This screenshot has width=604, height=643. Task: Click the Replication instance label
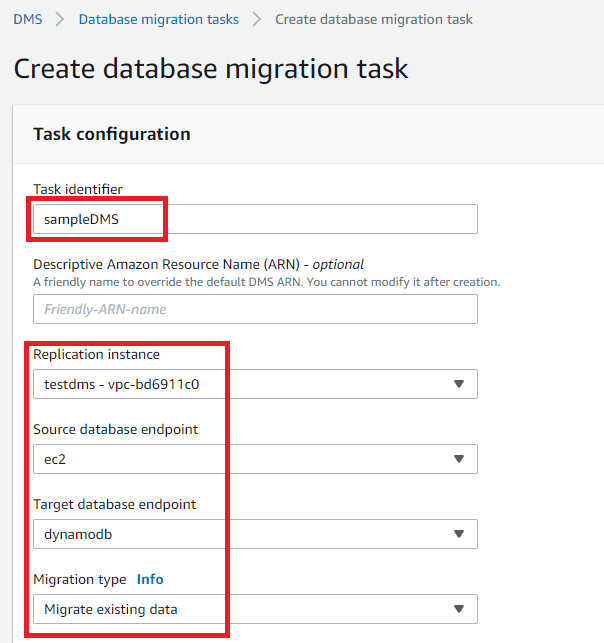[96, 354]
